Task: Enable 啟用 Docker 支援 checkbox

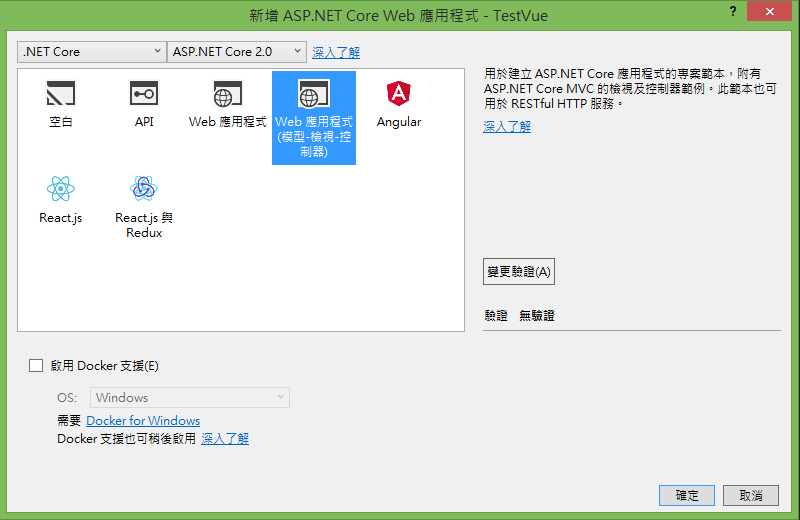Action: (36, 365)
